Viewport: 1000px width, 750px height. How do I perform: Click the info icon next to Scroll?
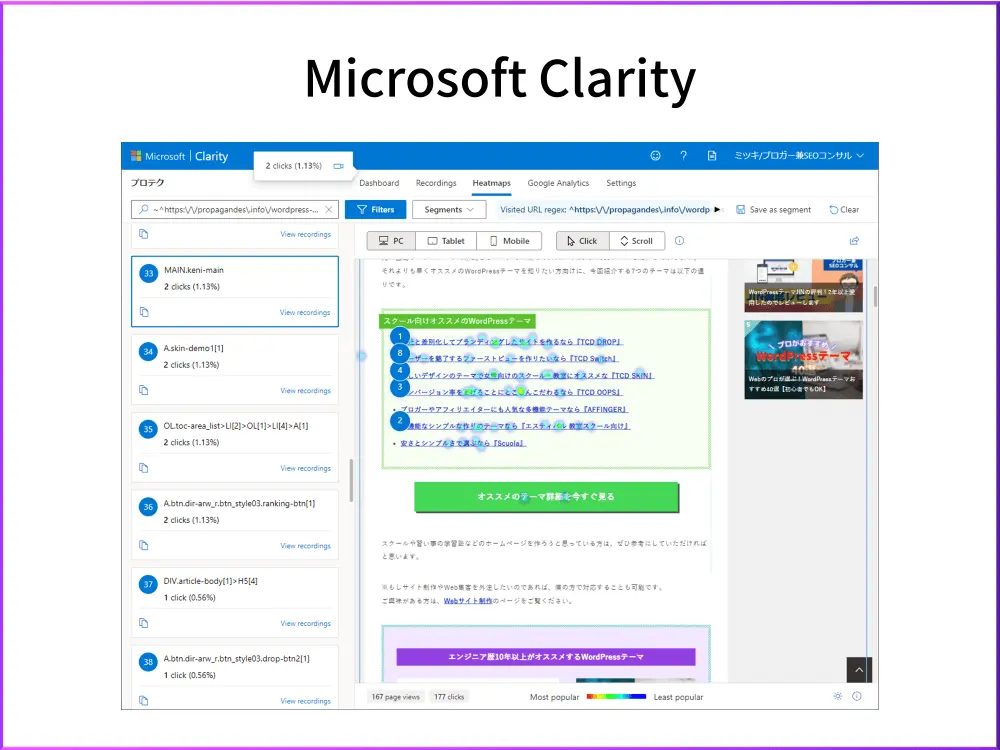(x=679, y=240)
